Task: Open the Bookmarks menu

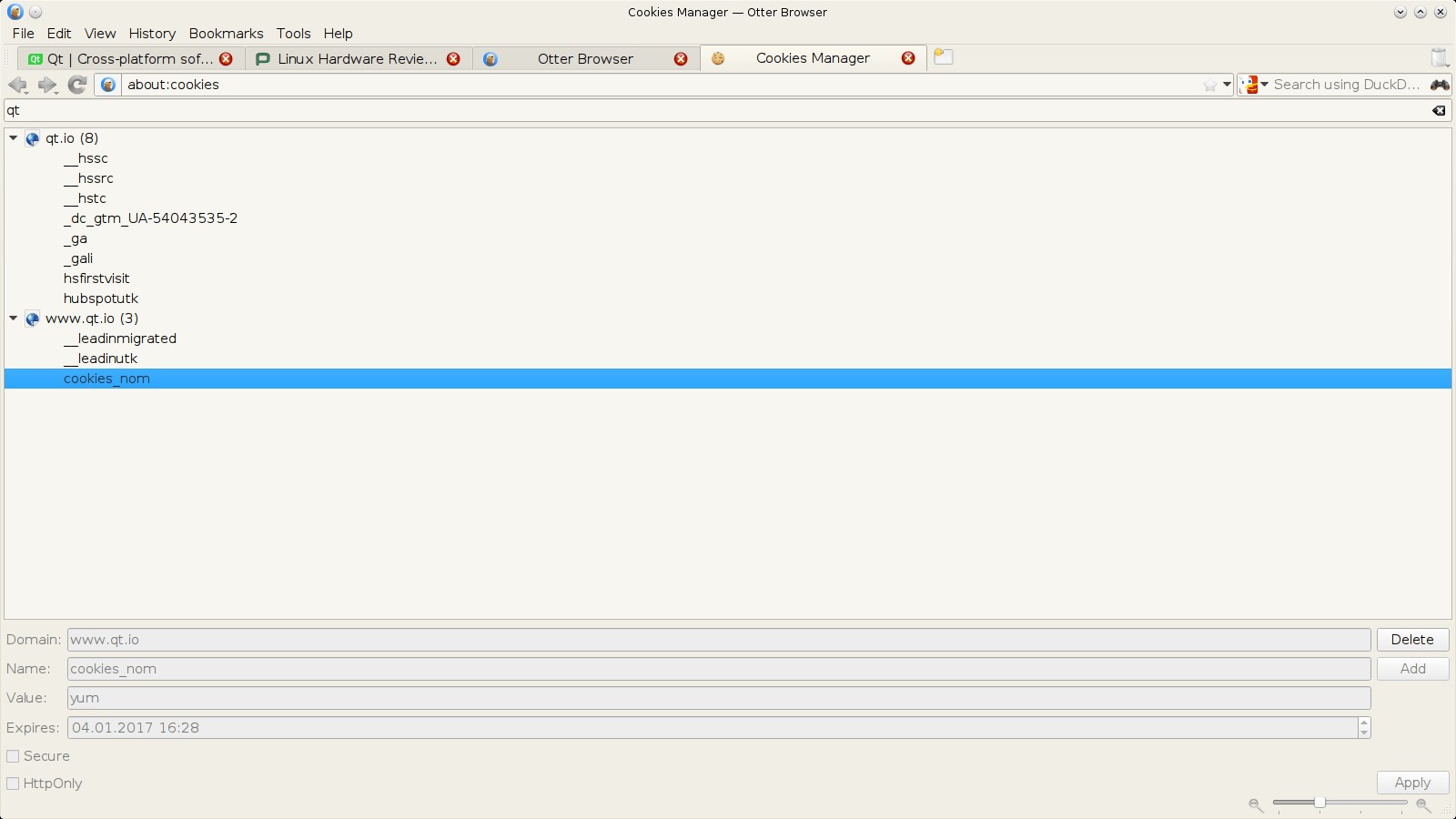Action: [x=226, y=34]
